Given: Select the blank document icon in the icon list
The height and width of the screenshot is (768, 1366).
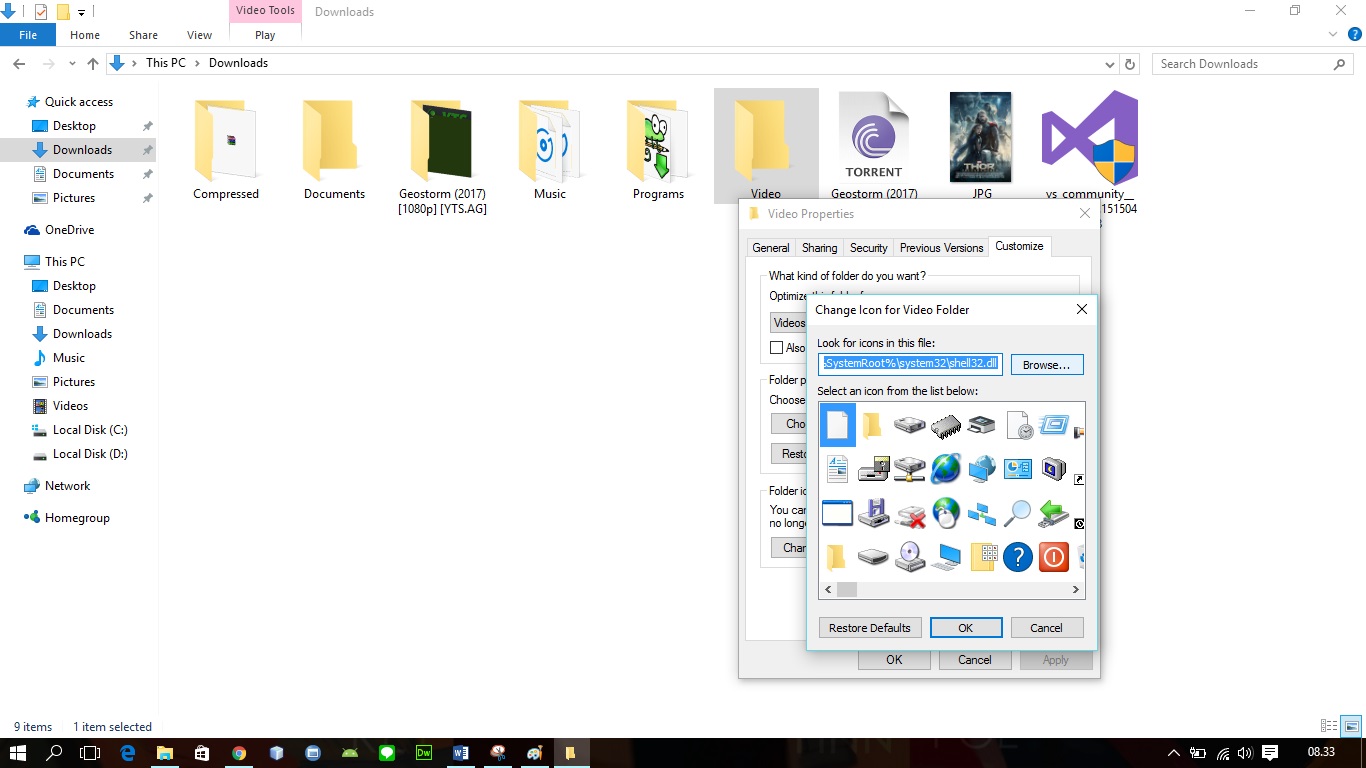Looking at the screenshot, I should pos(837,425).
